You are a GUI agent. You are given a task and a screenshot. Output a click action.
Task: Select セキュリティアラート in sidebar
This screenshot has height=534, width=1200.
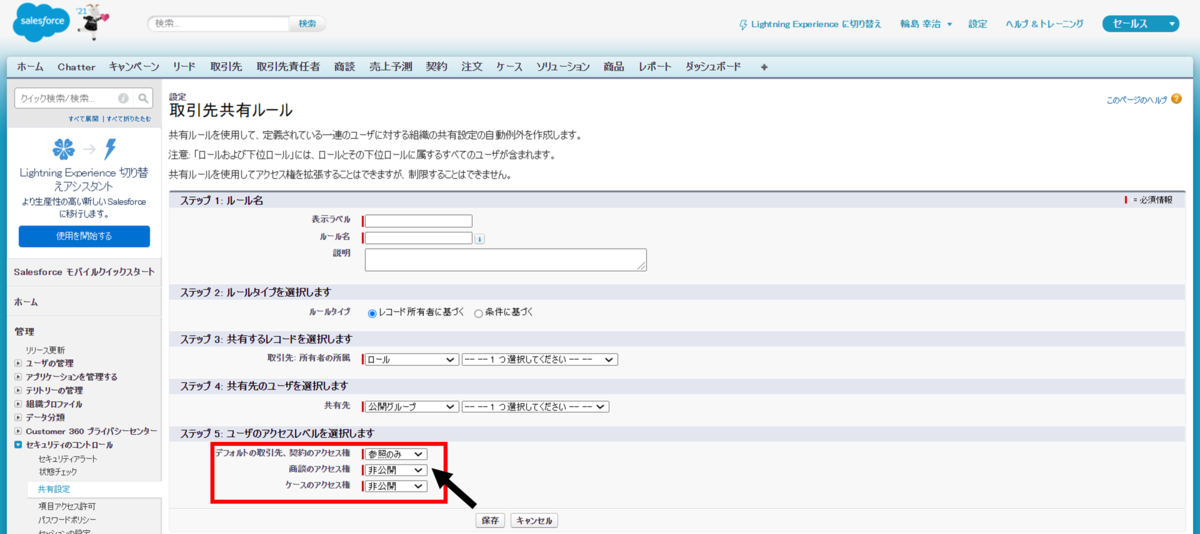coord(68,458)
